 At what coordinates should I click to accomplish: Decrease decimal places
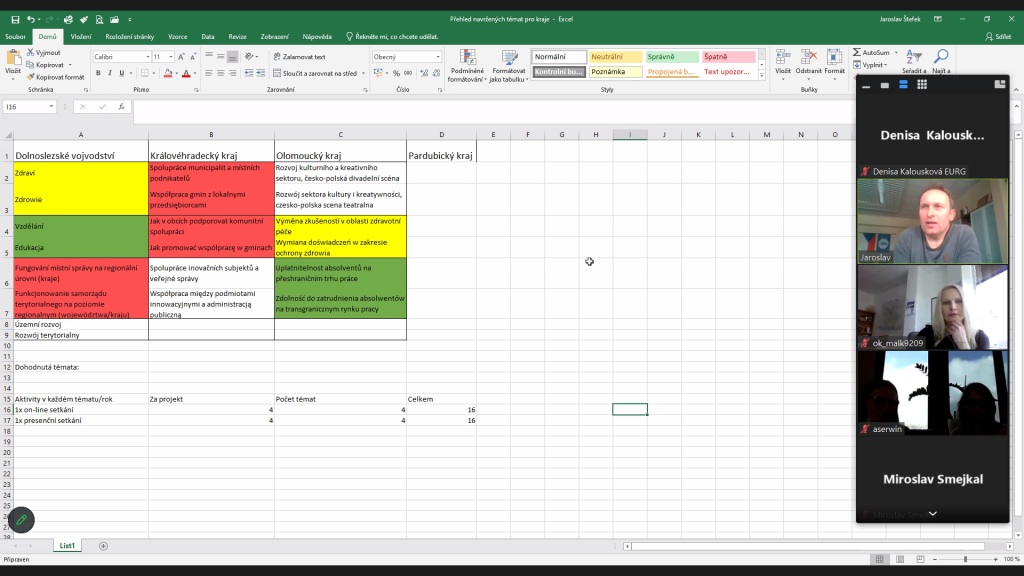tap(436, 73)
